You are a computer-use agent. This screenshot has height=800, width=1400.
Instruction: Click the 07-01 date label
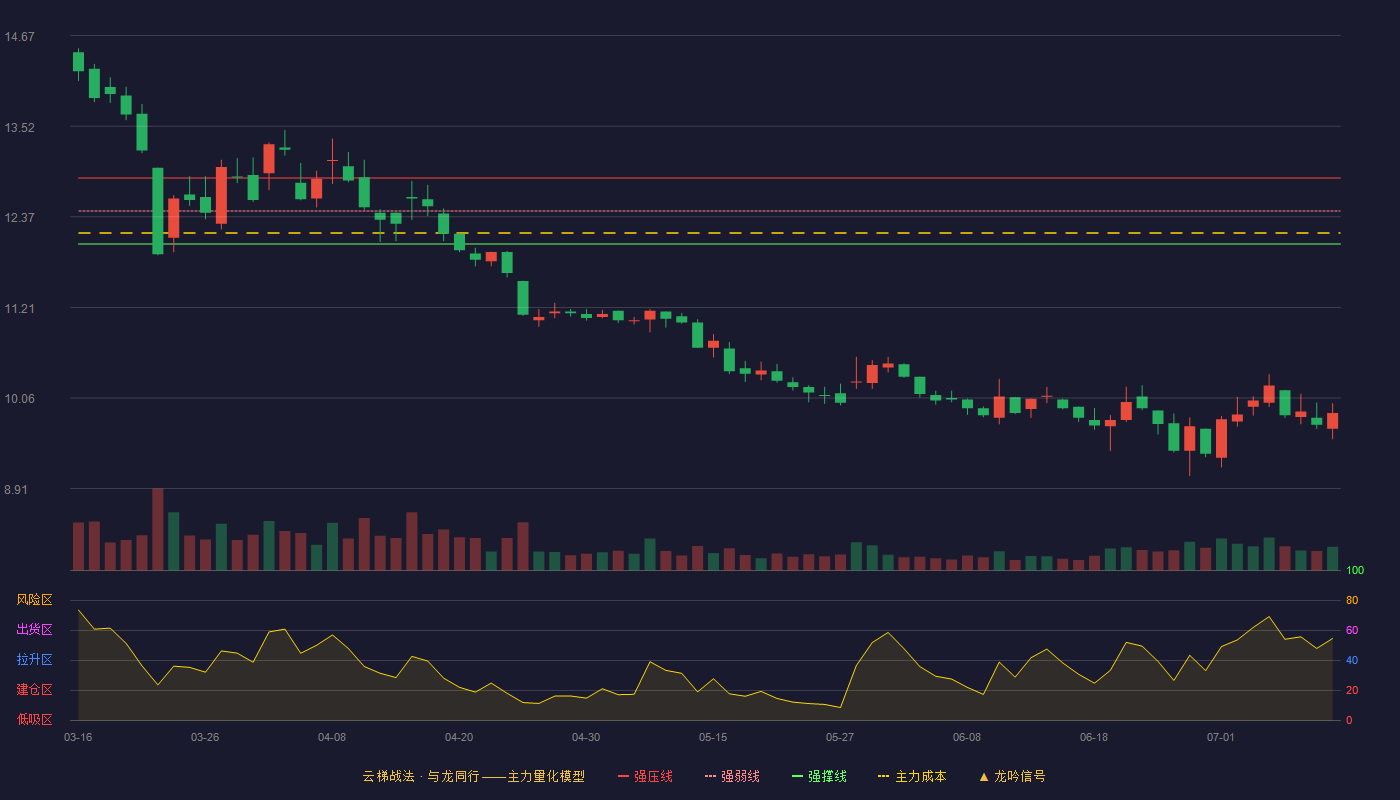coord(1221,737)
